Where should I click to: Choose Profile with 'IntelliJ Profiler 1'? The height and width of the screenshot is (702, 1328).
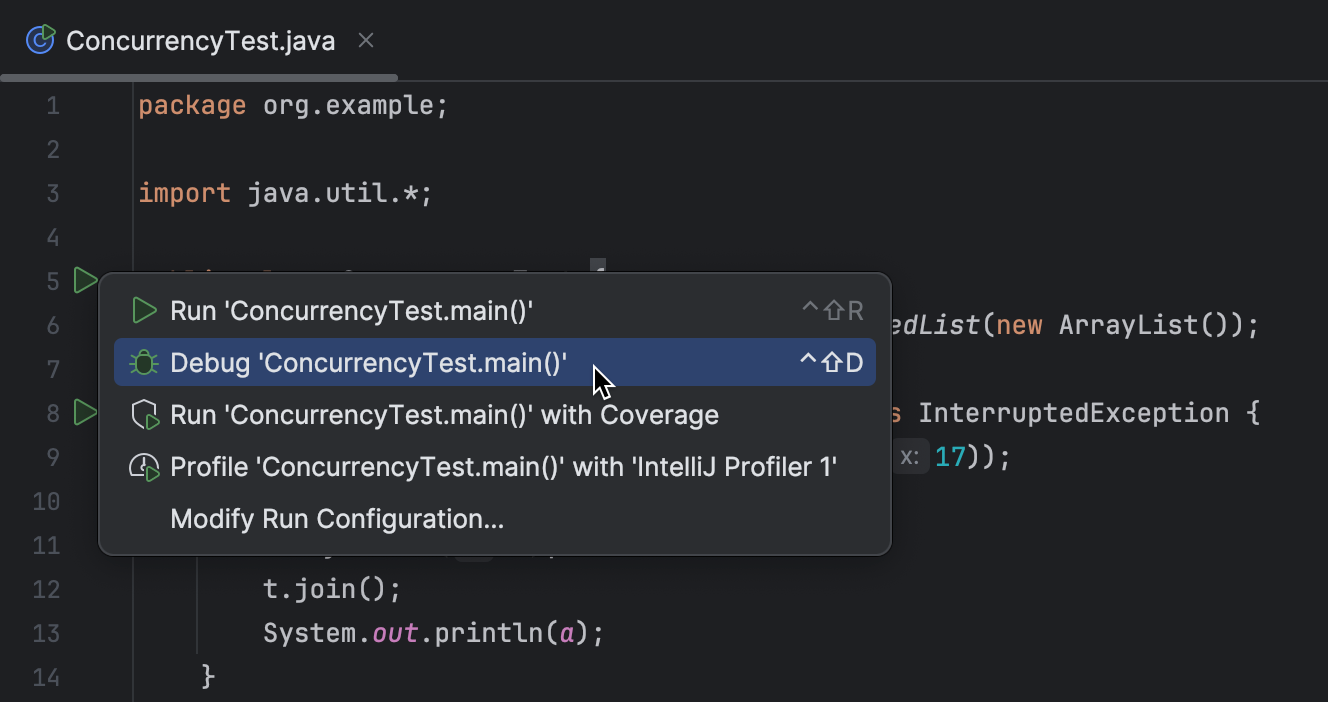click(x=504, y=466)
